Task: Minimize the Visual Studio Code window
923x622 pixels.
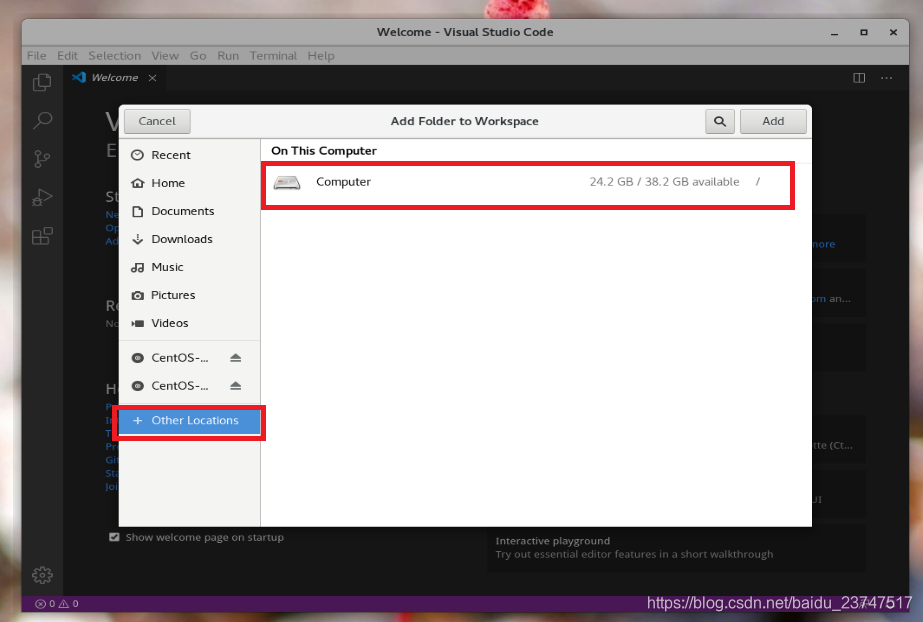Action: 834,33
